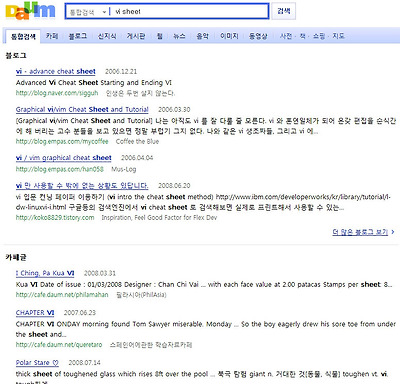Image resolution: width=400 pixels, height=384 pixels.
Task: Click date 2008.07.14 beside Polar Stare
Action: [x=84, y=363]
